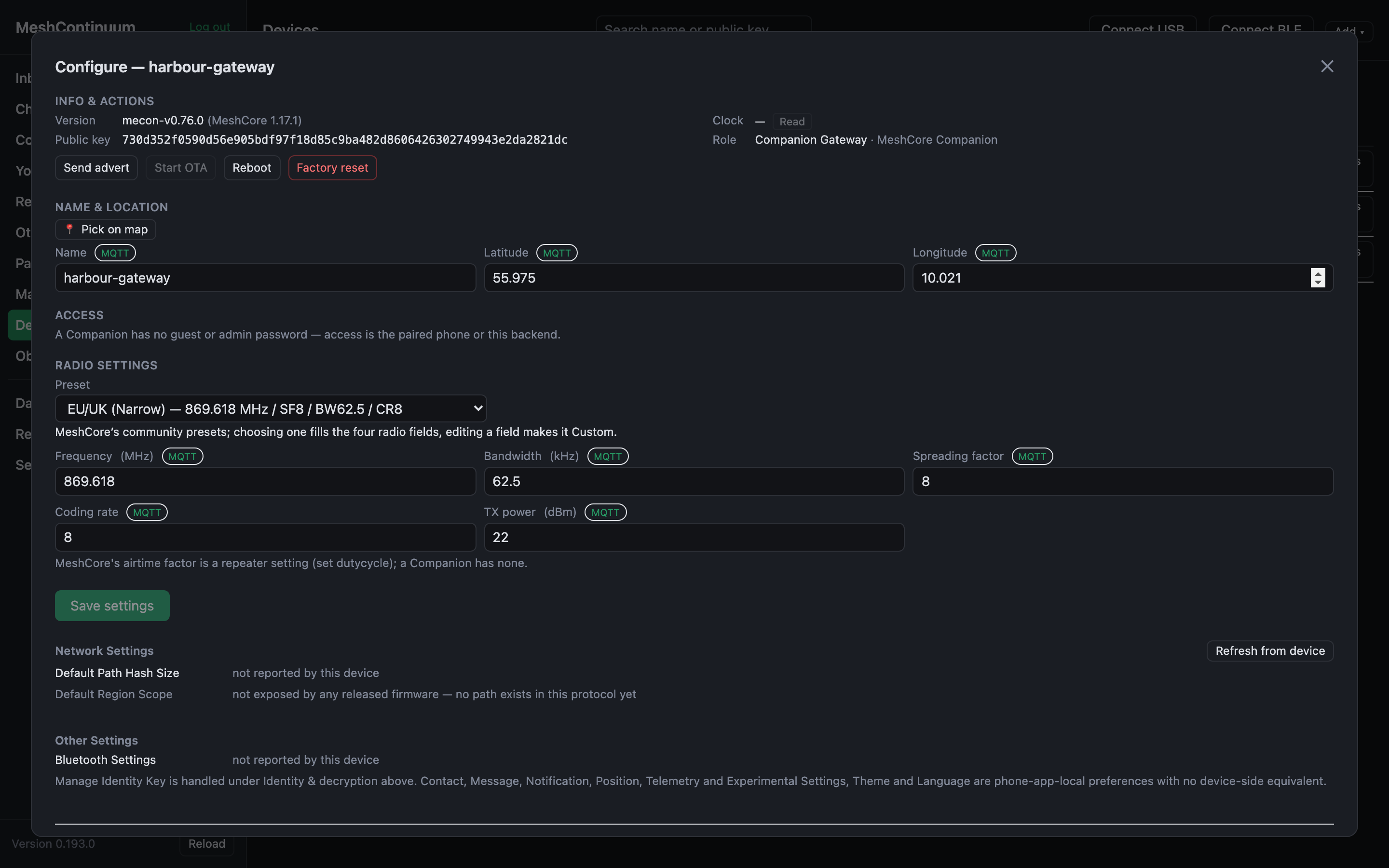The image size is (1389, 868).
Task: Click the TX power (dBm) field
Action: pyautogui.click(x=694, y=537)
